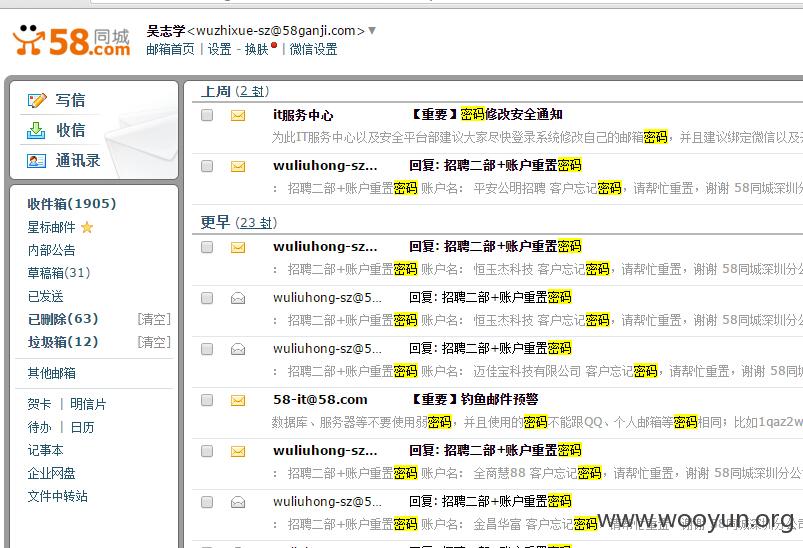Tick checkbox for first 恒玉杰科技 email
Viewport: 803px width, 548px height.
coord(207,247)
